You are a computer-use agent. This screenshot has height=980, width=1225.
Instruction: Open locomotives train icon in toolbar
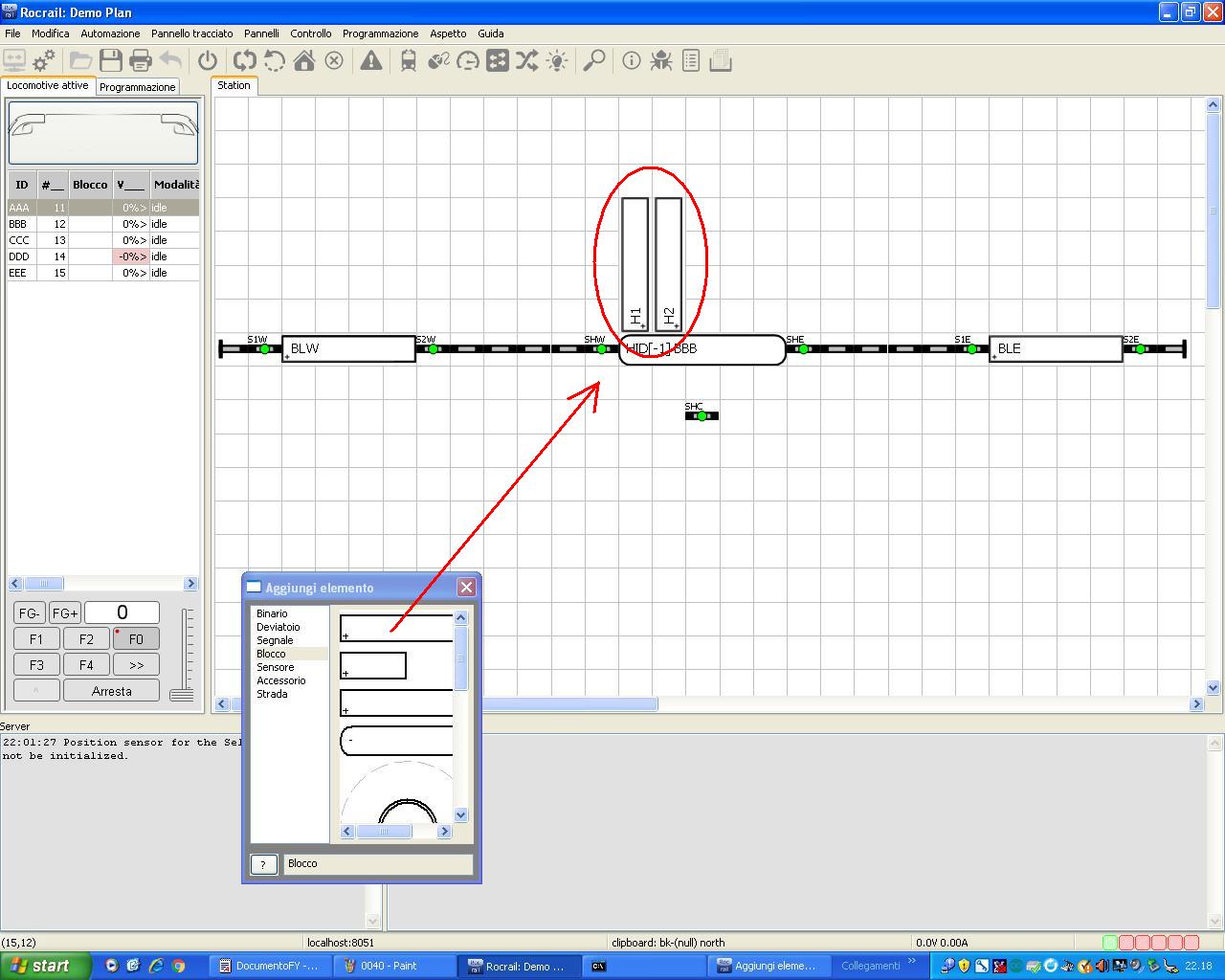tap(409, 61)
